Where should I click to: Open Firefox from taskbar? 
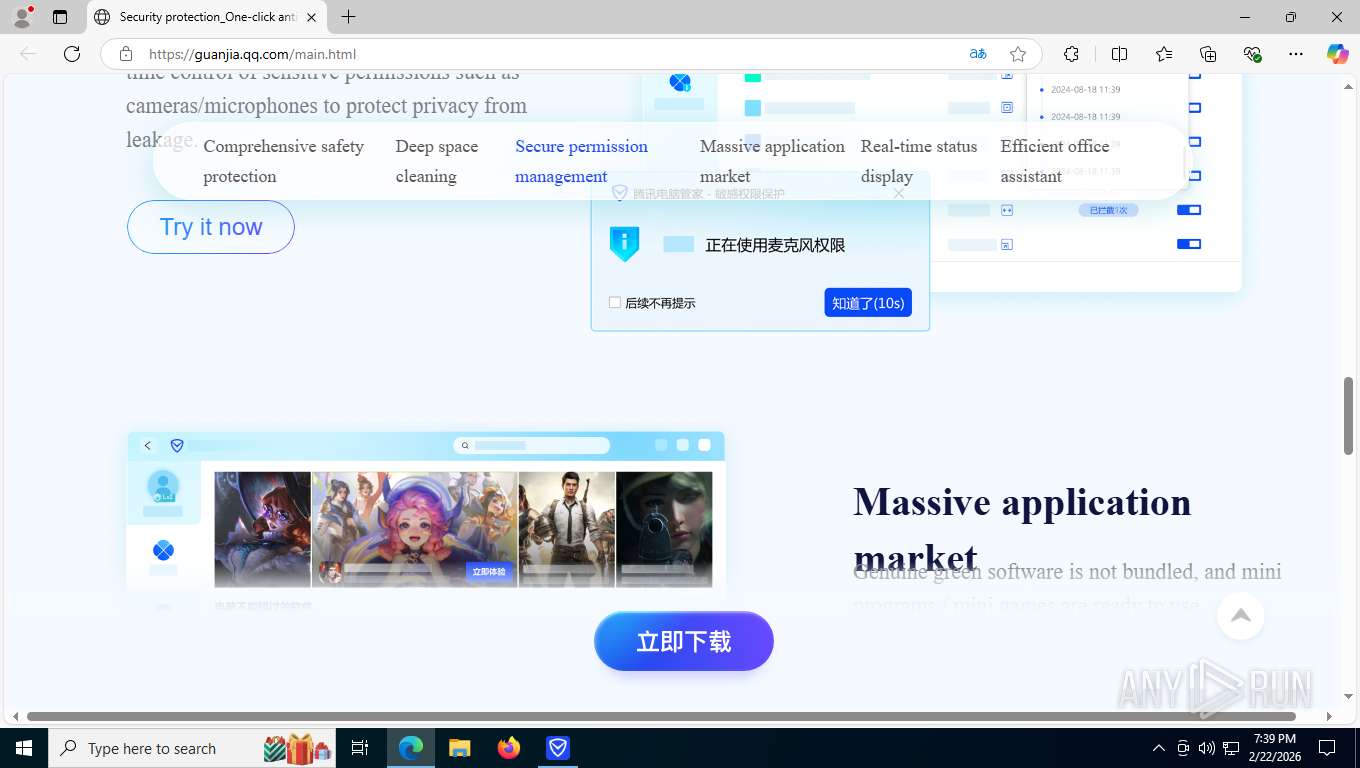[509, 748]
